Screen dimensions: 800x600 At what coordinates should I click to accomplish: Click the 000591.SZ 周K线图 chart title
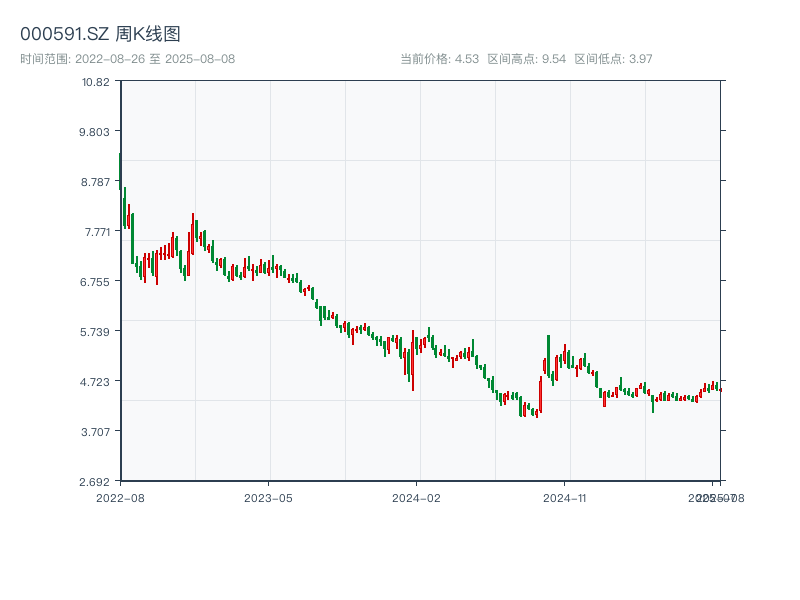pyautogui.click(x=100, y=34)
